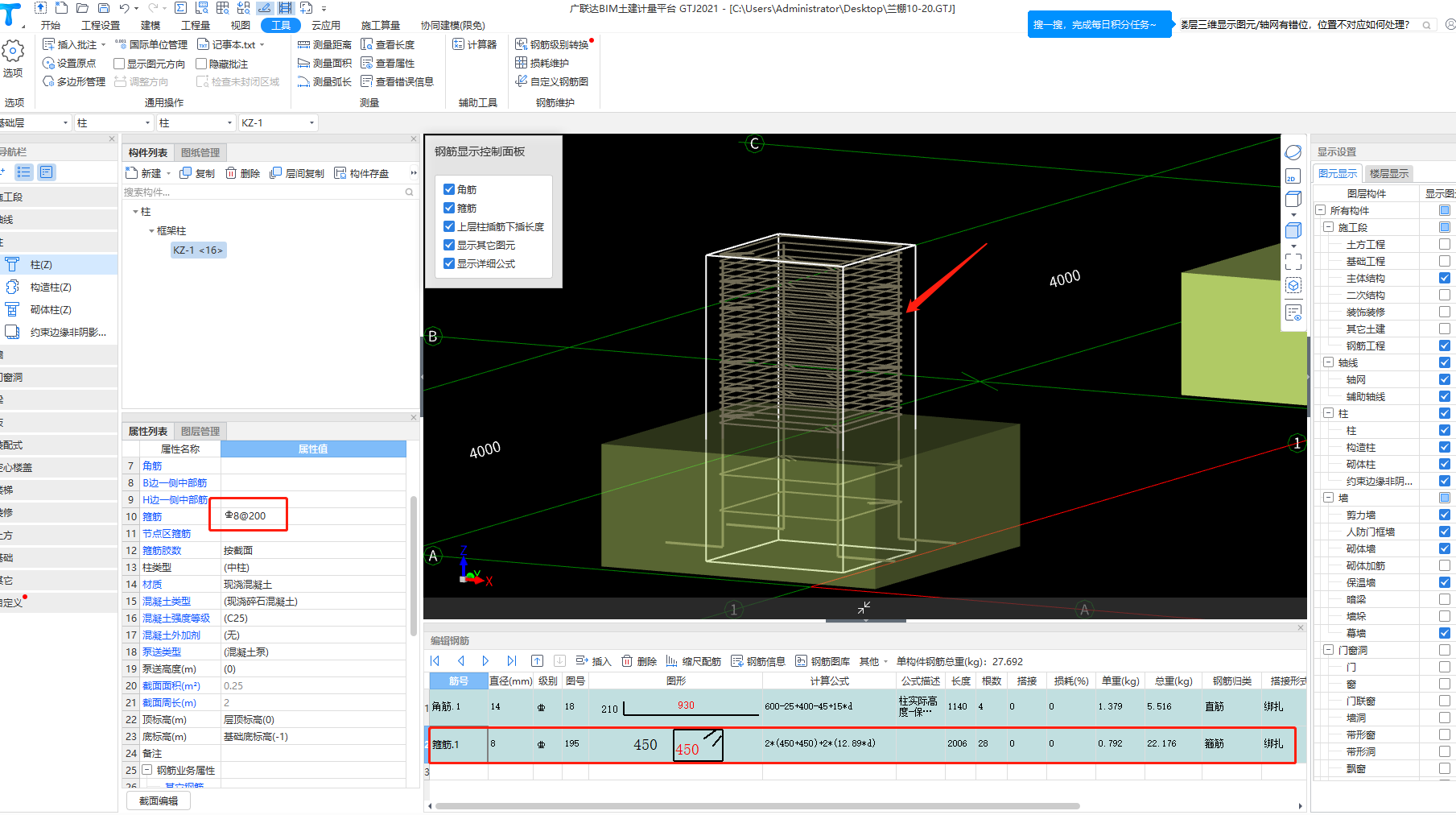The height and width of the screenshot is (815, 1456).
Task: Switch to 楼层显示 tab
Action: coord(1389,173)
